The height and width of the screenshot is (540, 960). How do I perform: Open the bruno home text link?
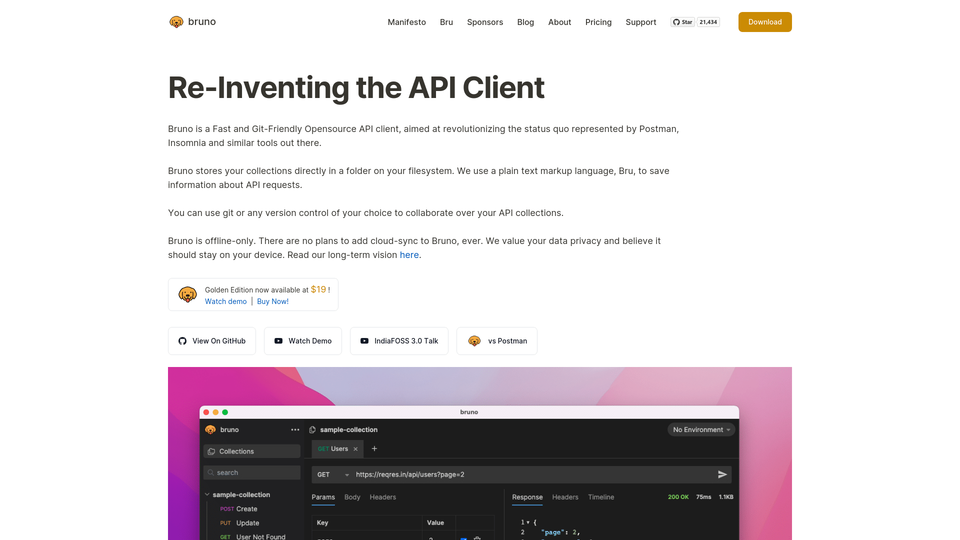201,22
